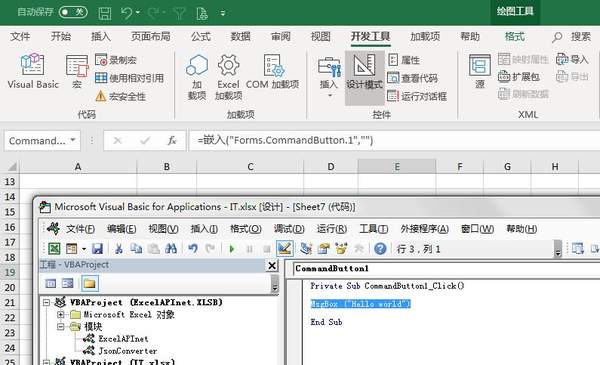The image size is (600, 365).
Task: Open the Visual Basic editor from the ribbon
Action: click(33, 72)
